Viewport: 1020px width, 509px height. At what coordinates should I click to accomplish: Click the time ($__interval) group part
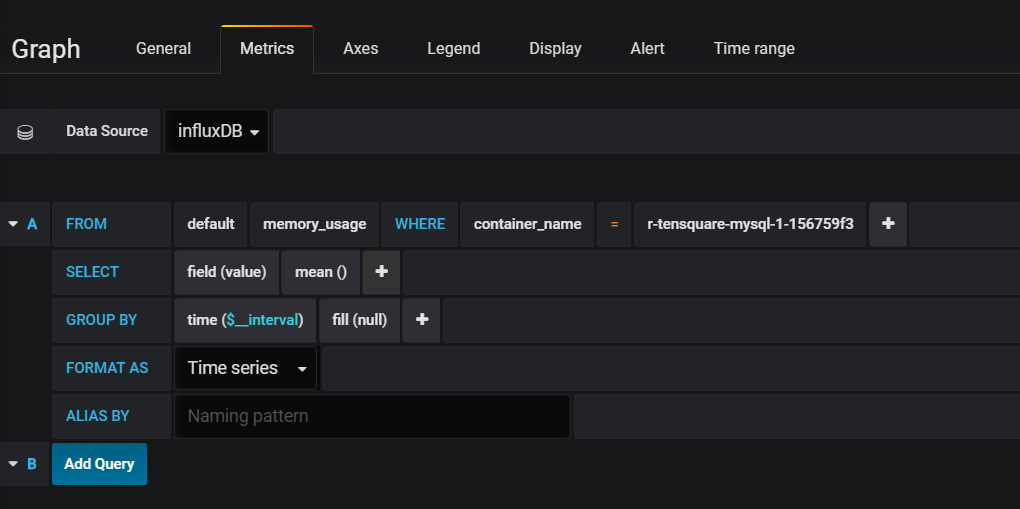tap(245, 320)
